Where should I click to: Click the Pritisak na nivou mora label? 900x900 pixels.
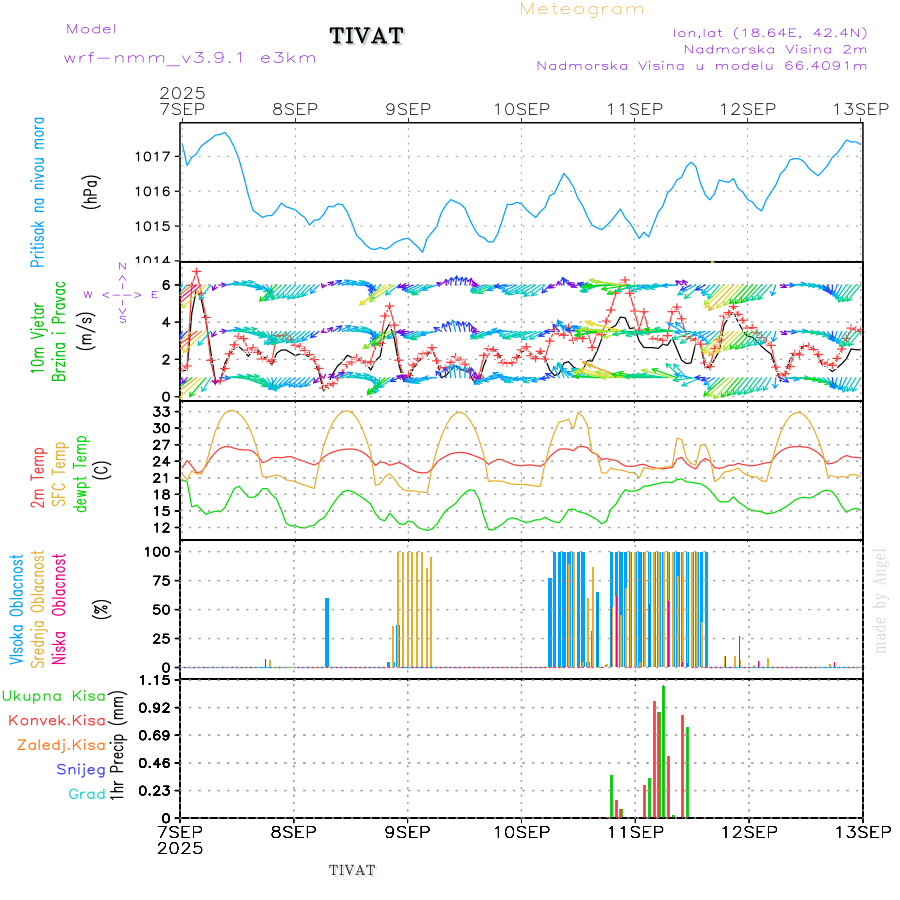pos(38,190)
